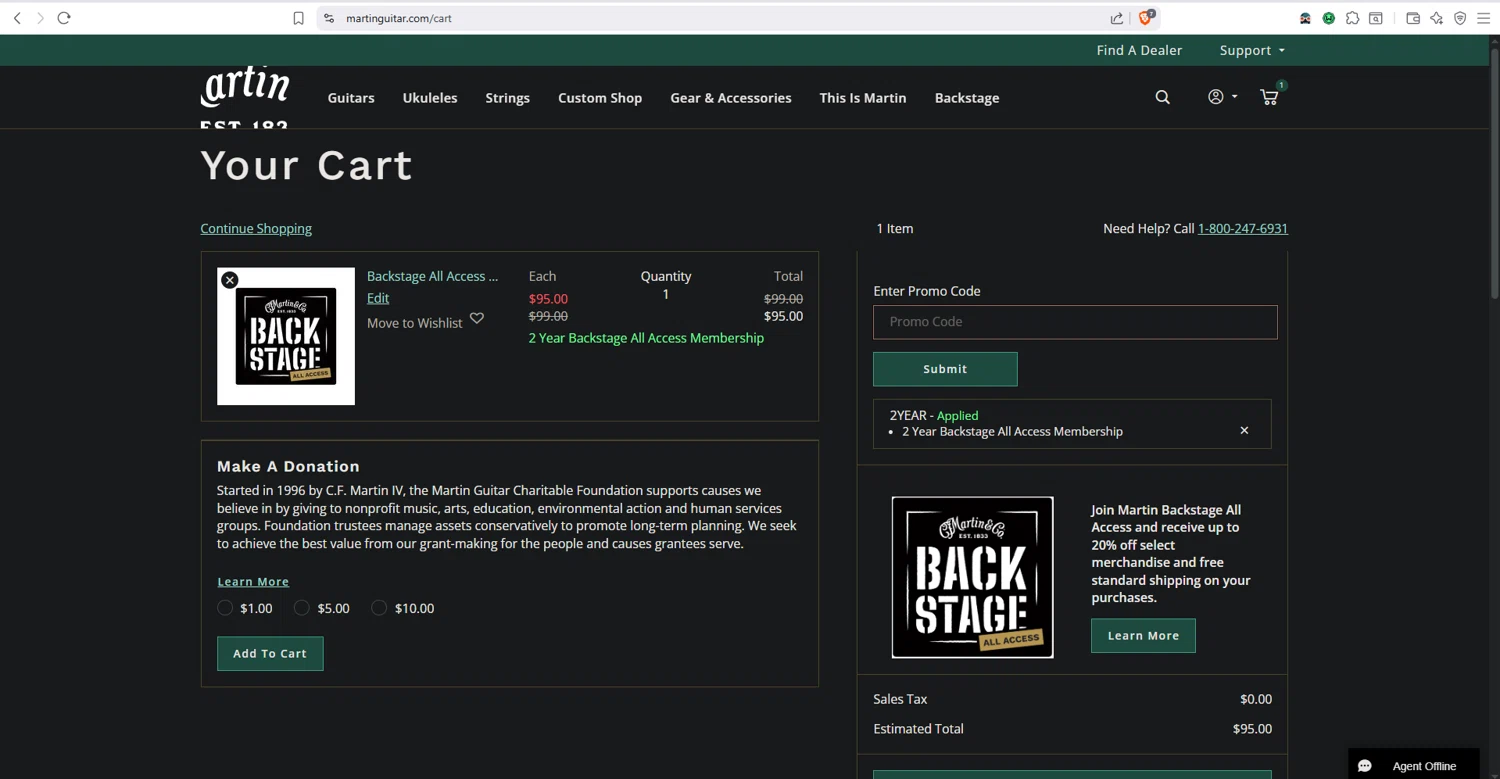Share this page via share icon

pos(1117,18)
